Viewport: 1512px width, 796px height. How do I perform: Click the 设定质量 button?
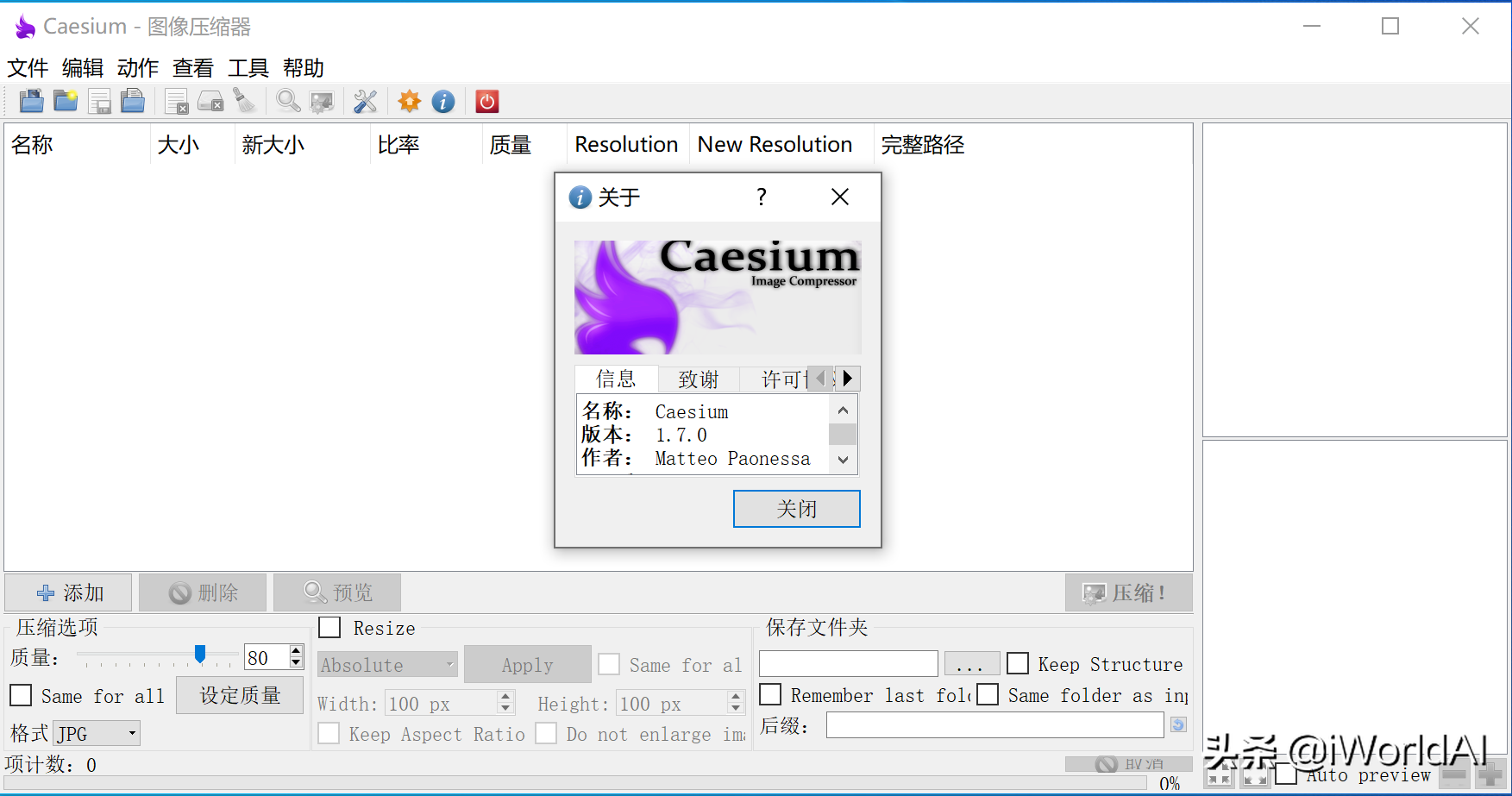(240, 695)
